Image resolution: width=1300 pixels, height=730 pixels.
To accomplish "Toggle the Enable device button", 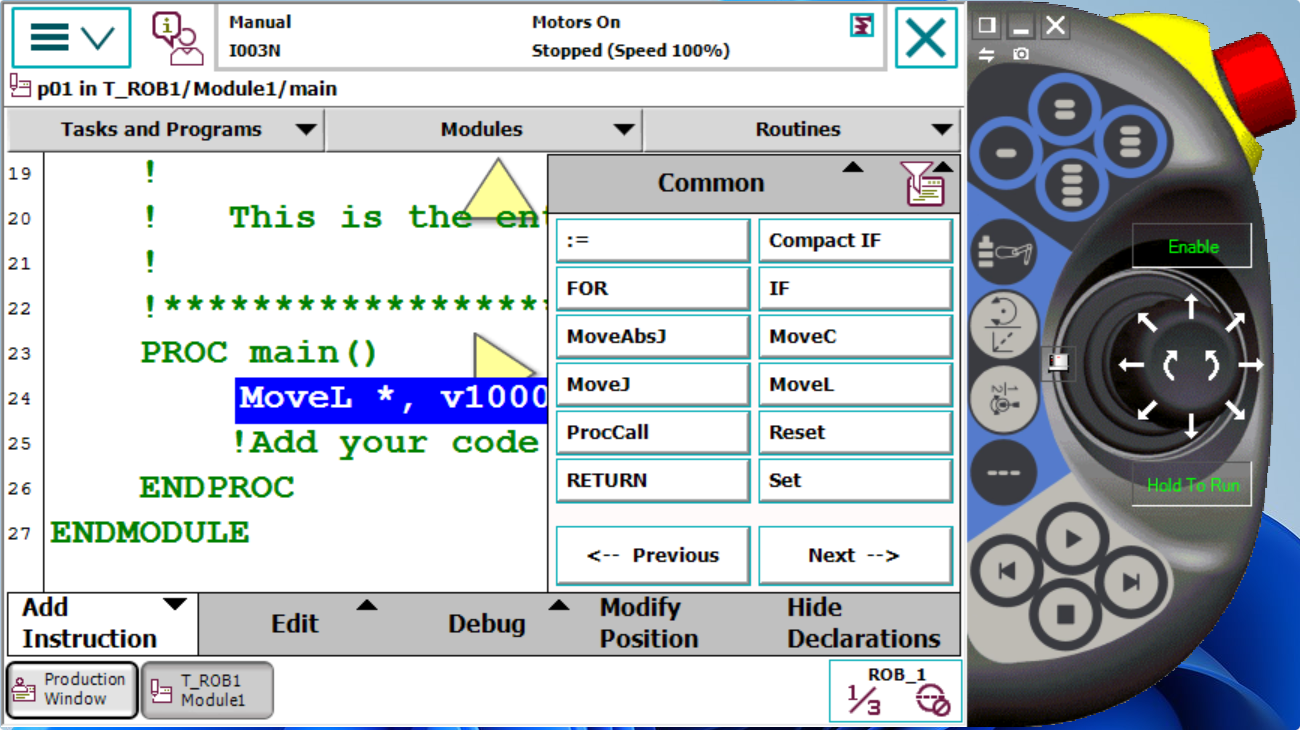I will [x=1192, y=247].
